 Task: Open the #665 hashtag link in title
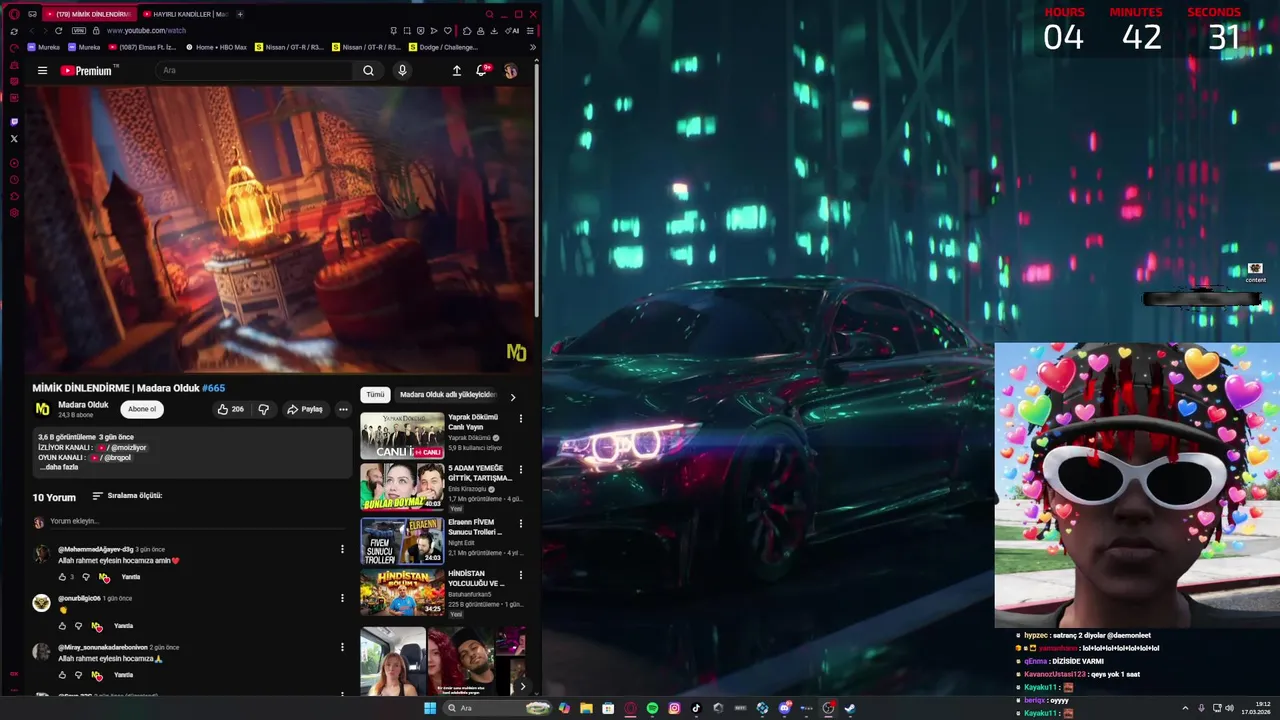point(213,388)
